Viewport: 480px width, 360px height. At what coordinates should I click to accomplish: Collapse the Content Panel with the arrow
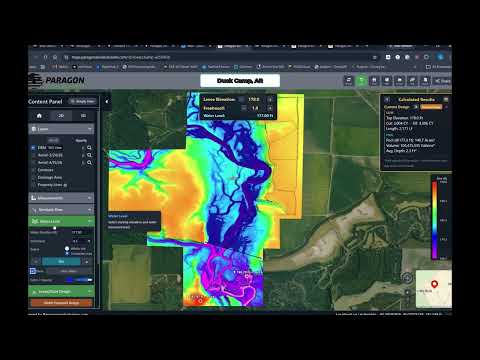(106, 101)
